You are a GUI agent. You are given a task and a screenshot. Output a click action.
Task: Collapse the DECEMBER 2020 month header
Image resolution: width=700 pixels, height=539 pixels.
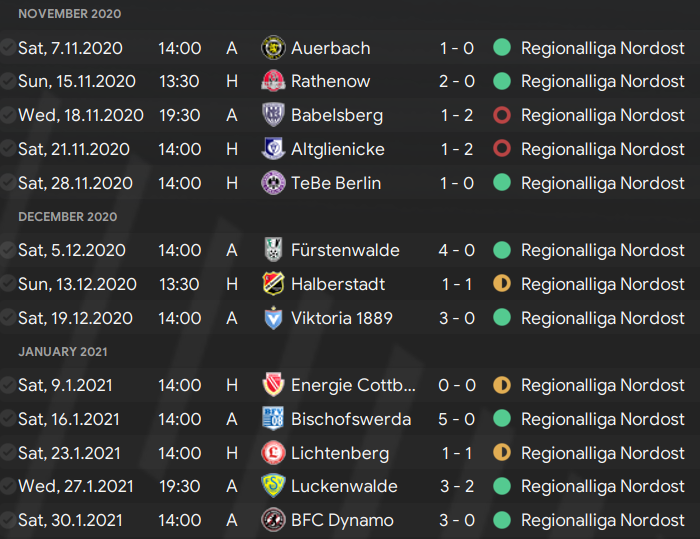pyautogui.click(x=68, y=217)
